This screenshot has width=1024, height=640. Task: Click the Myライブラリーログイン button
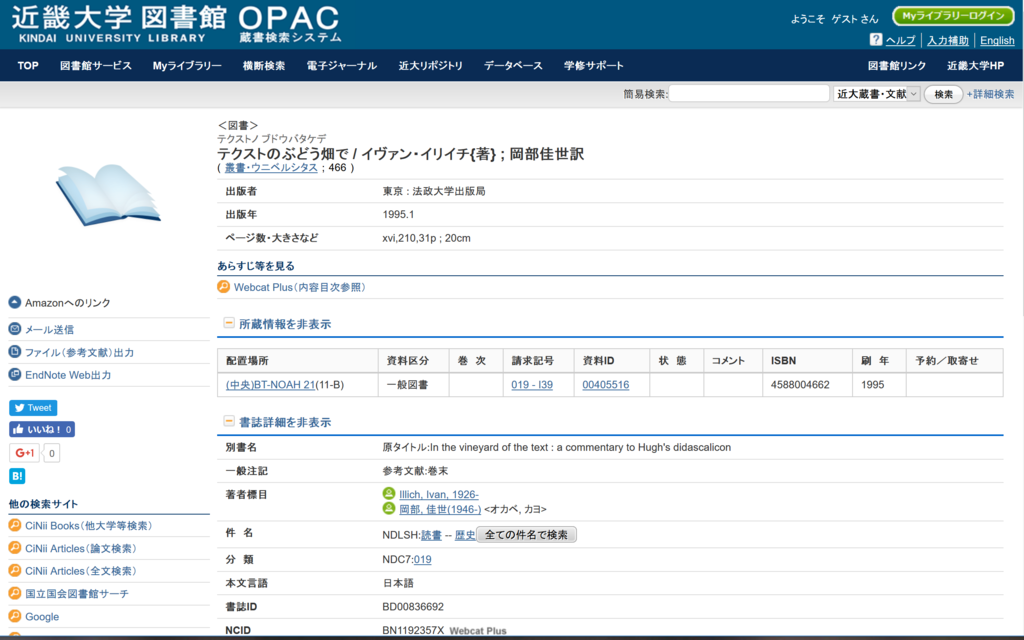(953, 16)
